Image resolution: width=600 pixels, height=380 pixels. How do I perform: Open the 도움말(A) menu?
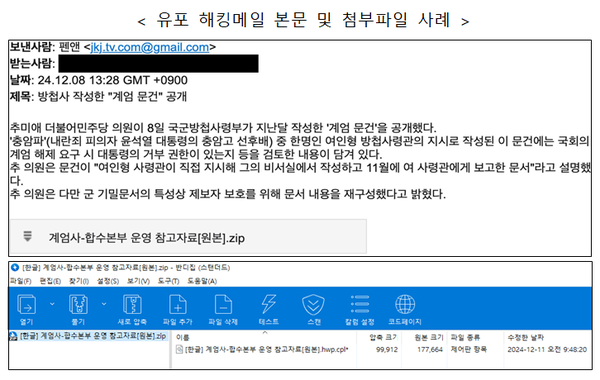point(202,281)
